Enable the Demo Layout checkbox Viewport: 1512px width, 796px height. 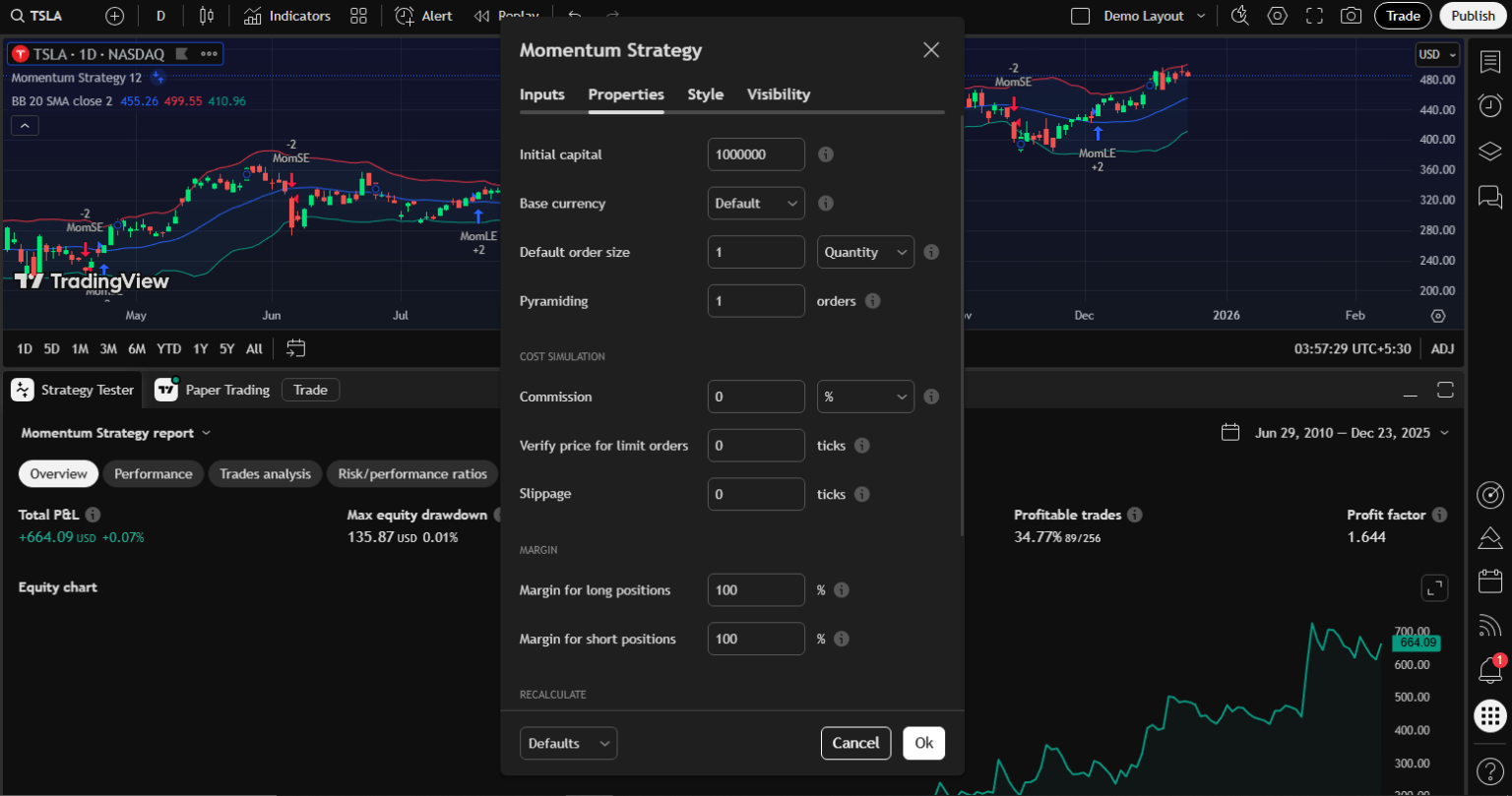pyautogui.click(x=1079, y=16)
